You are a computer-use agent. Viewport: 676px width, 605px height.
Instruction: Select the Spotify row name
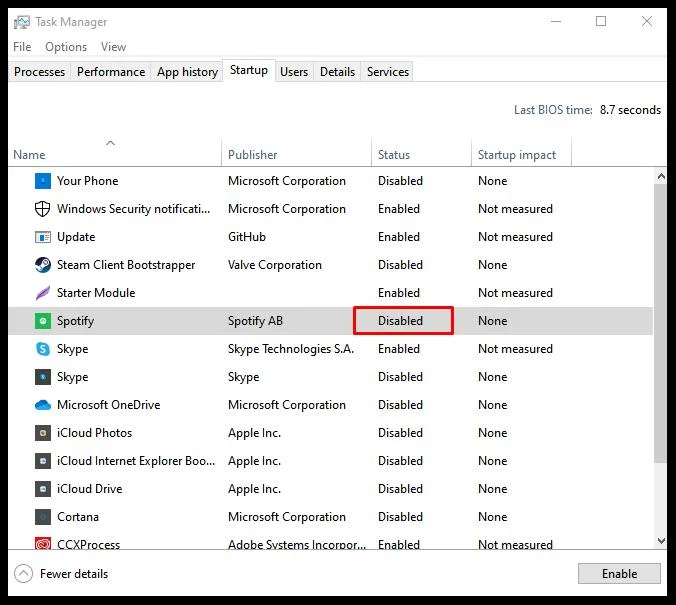[75, 321]
